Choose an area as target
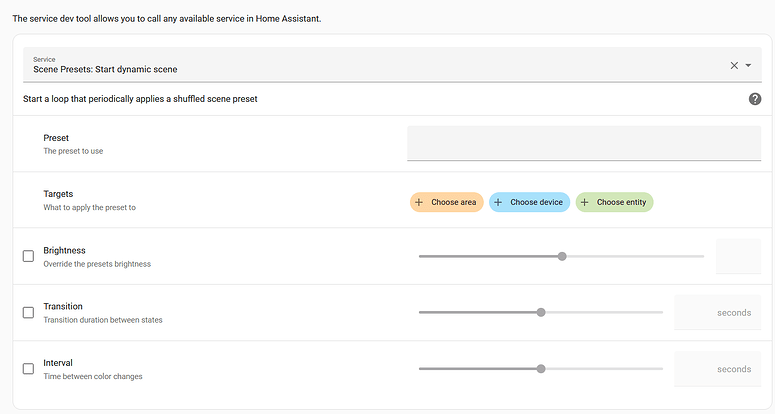The height and width of the screenshot is (414, 775). 452,202
